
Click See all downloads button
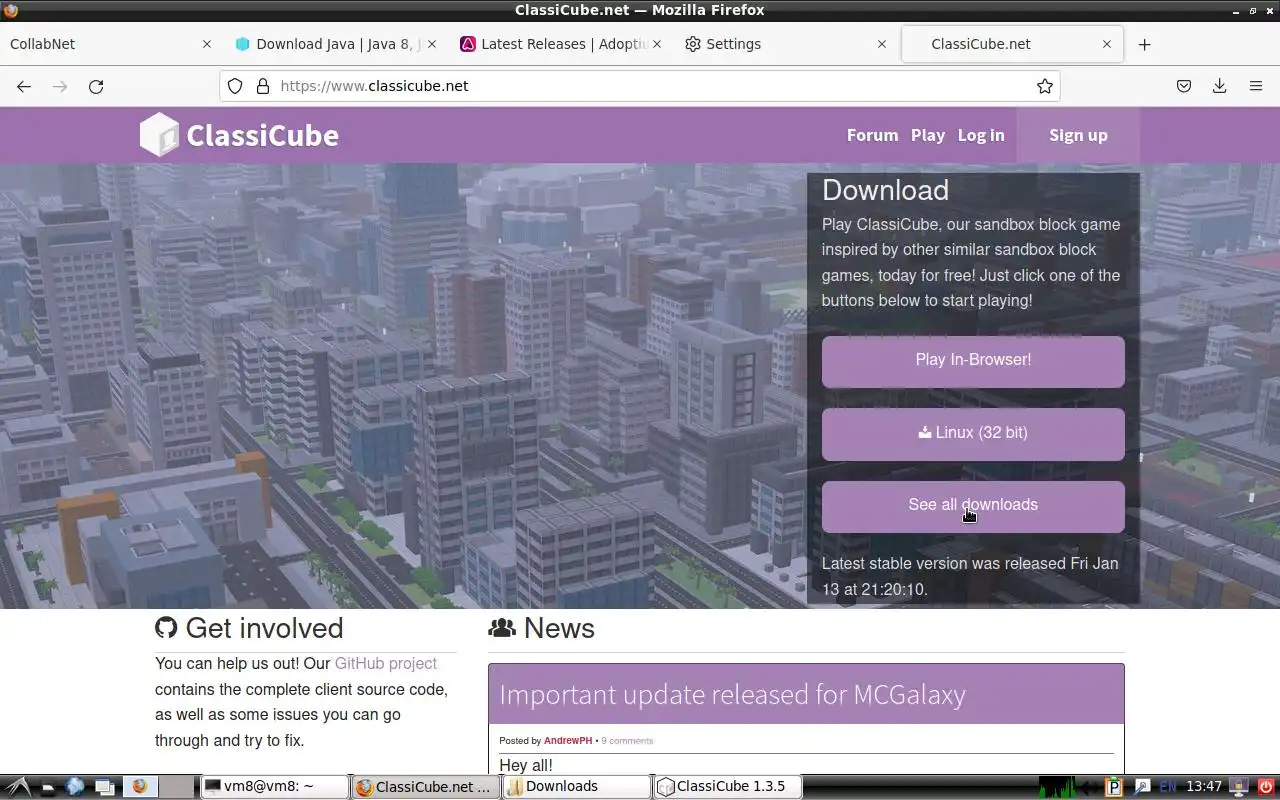click(x=973, y=506)
